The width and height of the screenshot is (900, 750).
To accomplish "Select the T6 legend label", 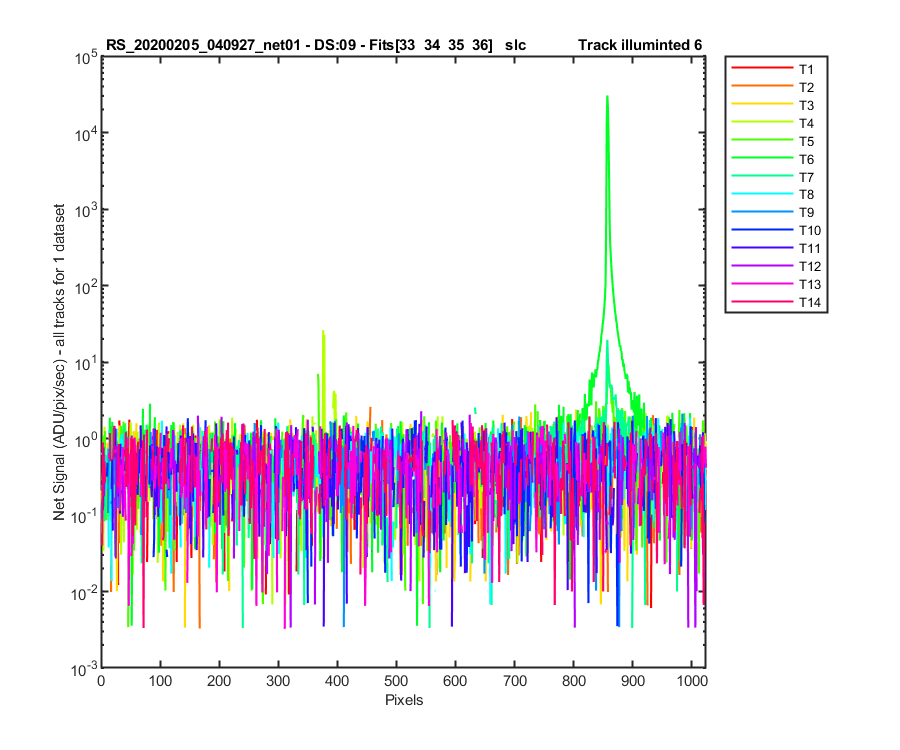I will tap(806, 159).
